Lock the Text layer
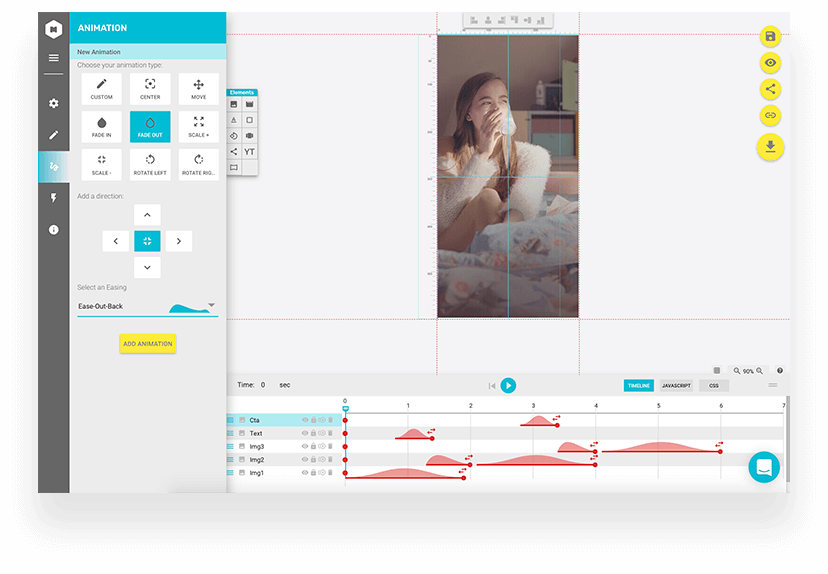 [x=313, y=433]
